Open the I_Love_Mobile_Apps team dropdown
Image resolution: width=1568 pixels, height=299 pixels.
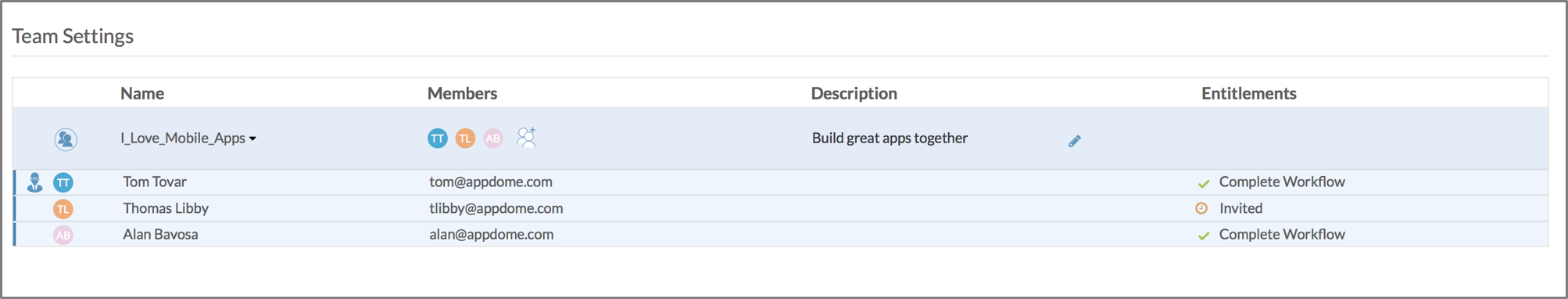pos(188,139)
